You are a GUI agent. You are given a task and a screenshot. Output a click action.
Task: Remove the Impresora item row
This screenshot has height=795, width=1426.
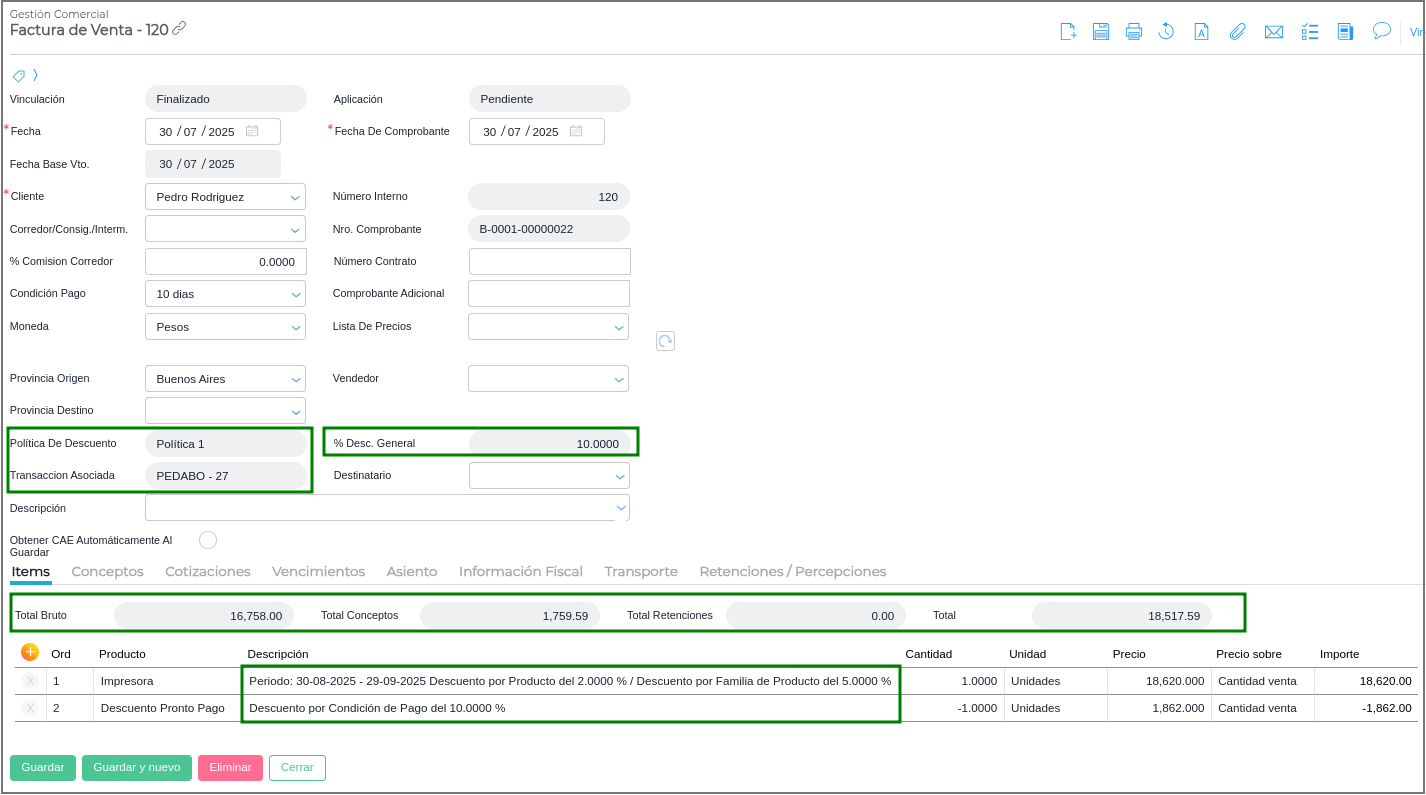coord(30,681)
